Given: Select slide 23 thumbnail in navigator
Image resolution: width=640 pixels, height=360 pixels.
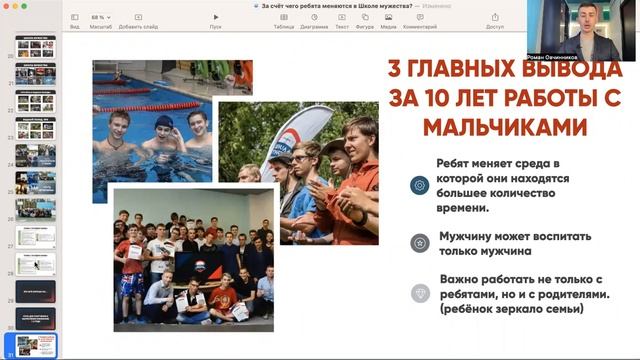Looking at the screenshot, I should [36, 129].
